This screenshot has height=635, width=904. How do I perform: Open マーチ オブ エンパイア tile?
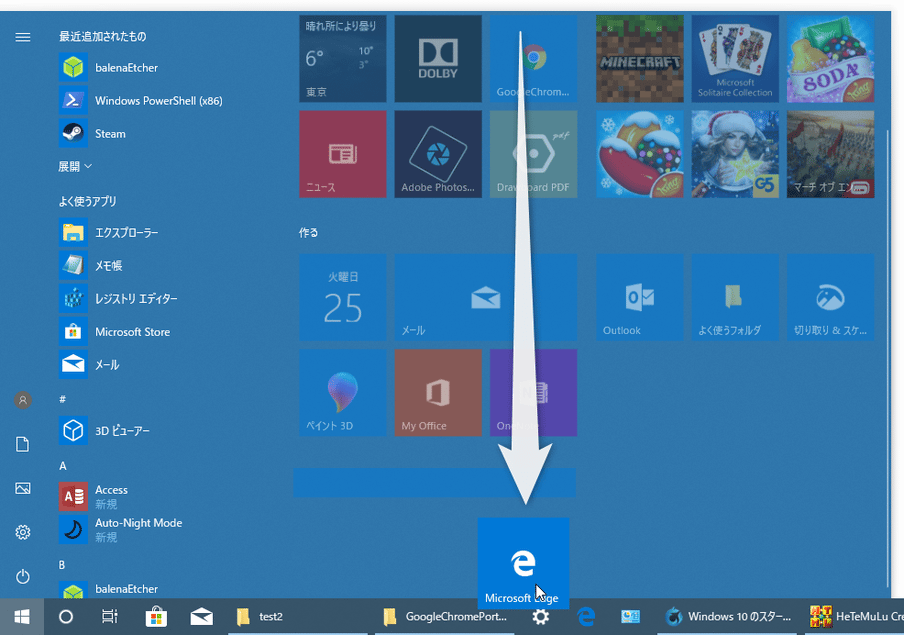830,155
